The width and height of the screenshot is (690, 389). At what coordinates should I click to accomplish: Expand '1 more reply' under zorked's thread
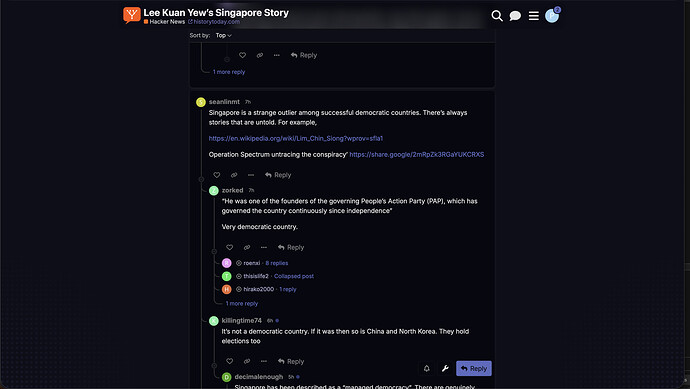coord(242,304)
